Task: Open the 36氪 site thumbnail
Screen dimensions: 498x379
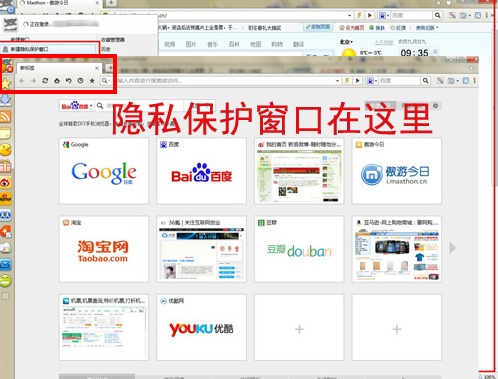Action: point(201,249)
